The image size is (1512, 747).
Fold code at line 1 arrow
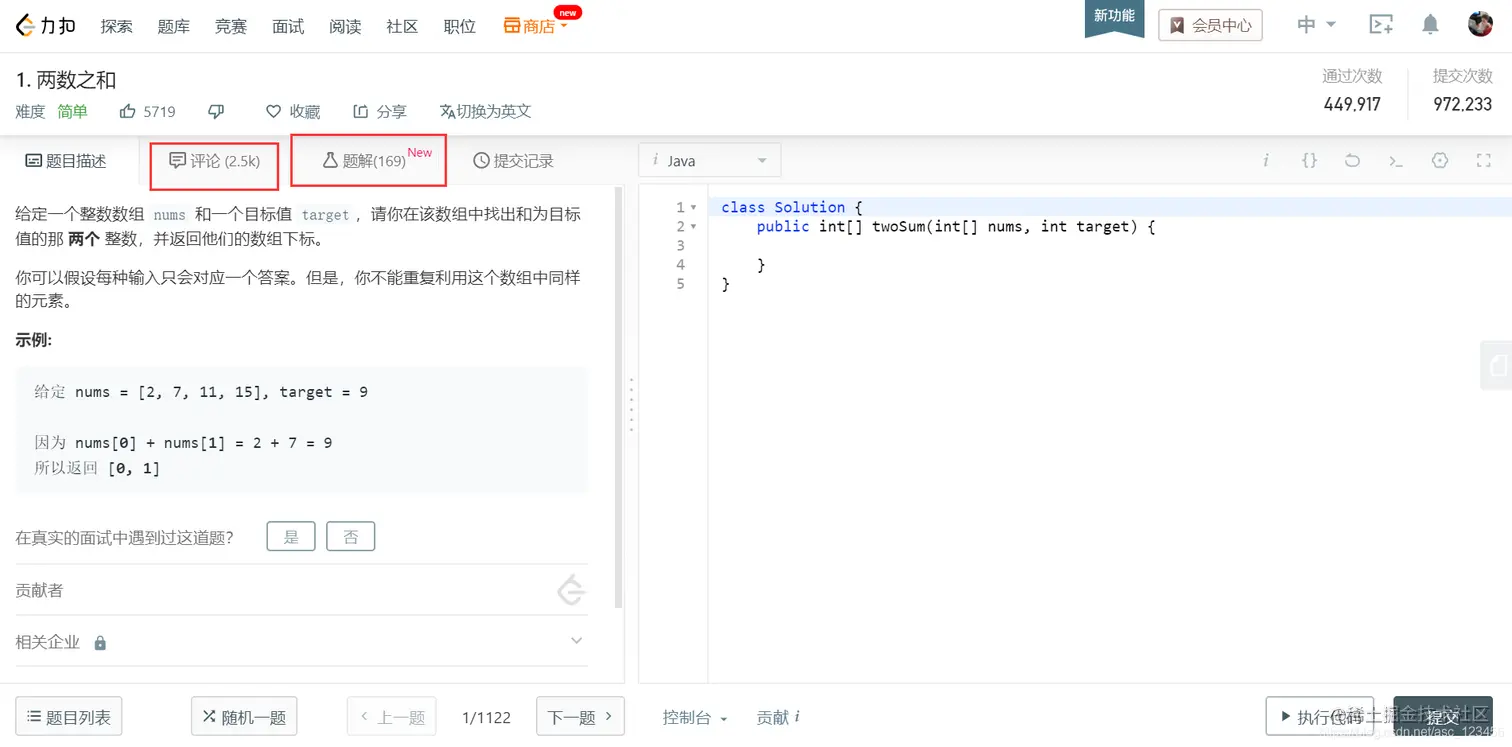(x=694, y=207)
